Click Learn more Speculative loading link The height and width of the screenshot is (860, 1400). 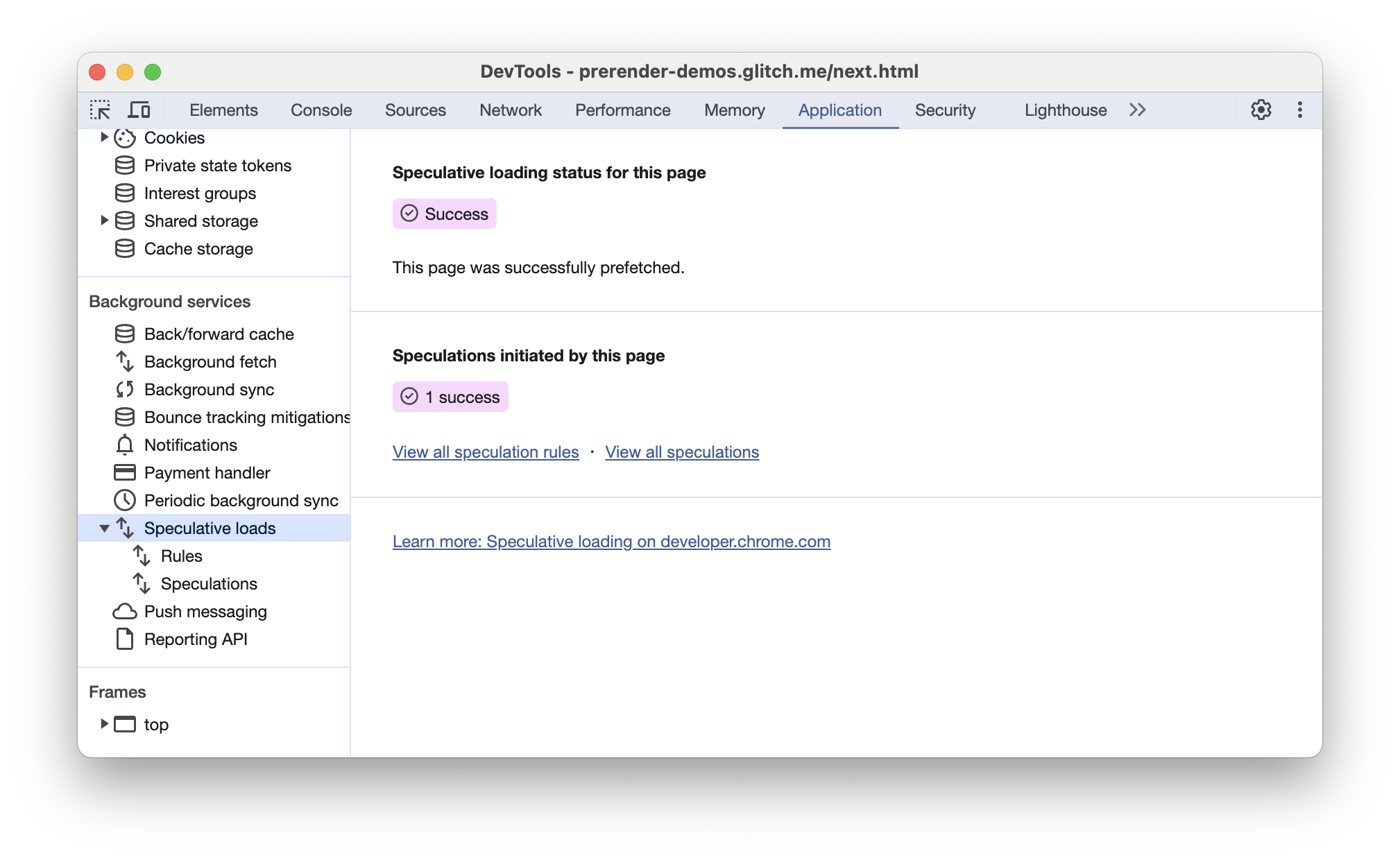[x=612, y=540]
